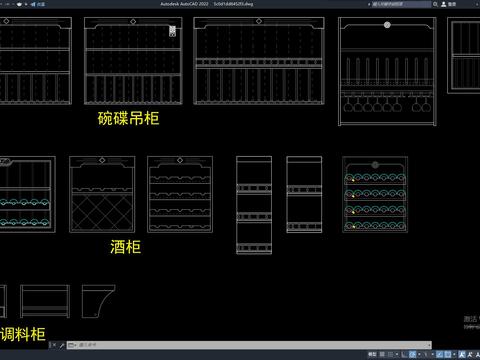
Task: Select the cabinet with hanging wine glasses
Action: tap(387, 71)
